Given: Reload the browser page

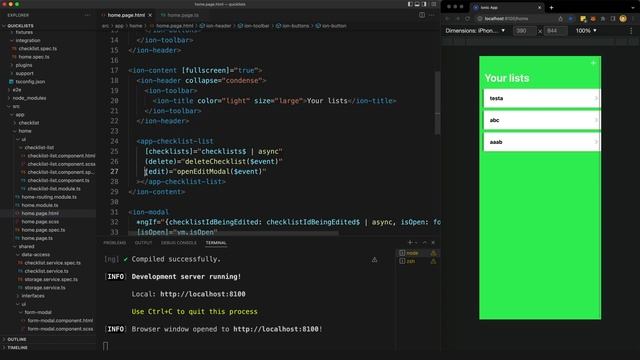Looking at the screenshot, I should (x=467, y=19).
